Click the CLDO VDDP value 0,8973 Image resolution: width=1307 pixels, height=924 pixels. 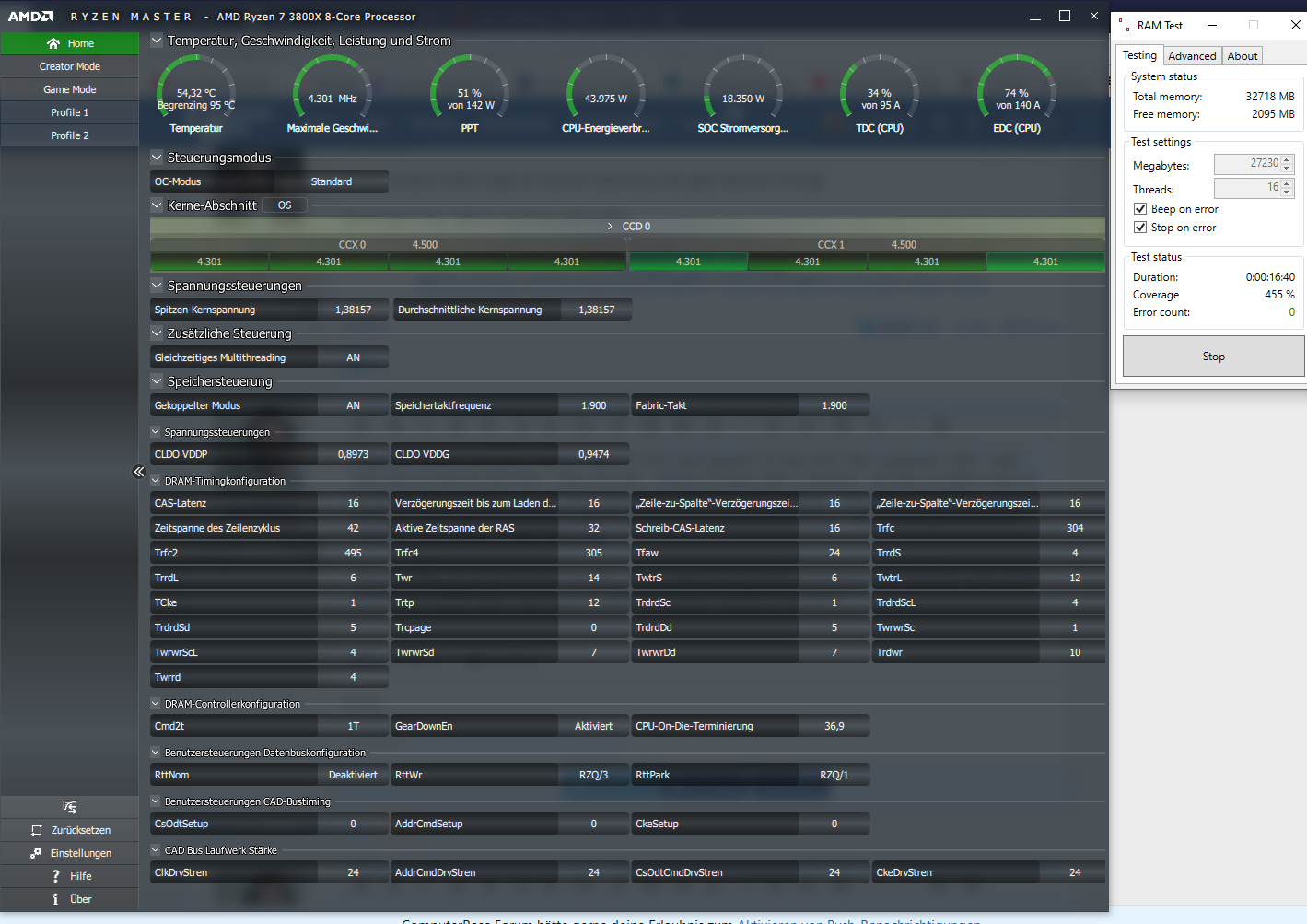[x=353, y=454]
